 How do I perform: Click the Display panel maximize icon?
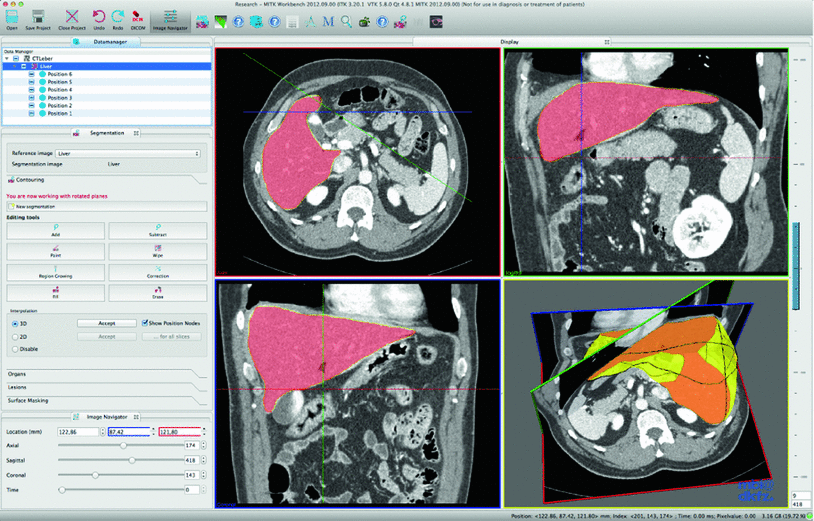click(x=607, y=42)
